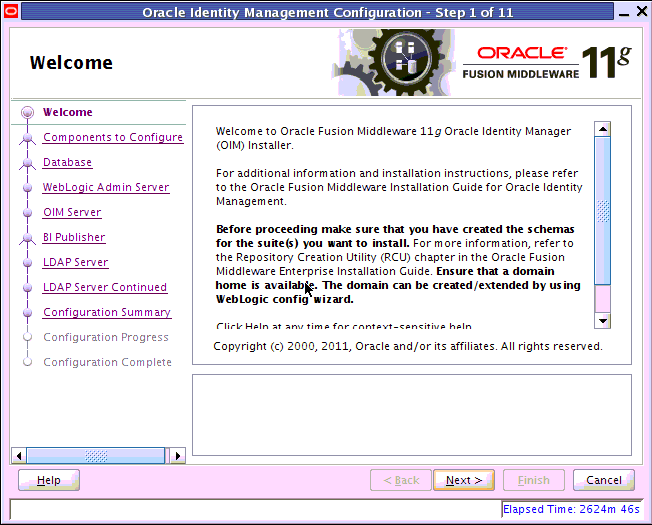The height and width of the screenshot is (525, 652).
Task: Click the scroll down arrow in welcome text
Action: (x=603, y=320)
